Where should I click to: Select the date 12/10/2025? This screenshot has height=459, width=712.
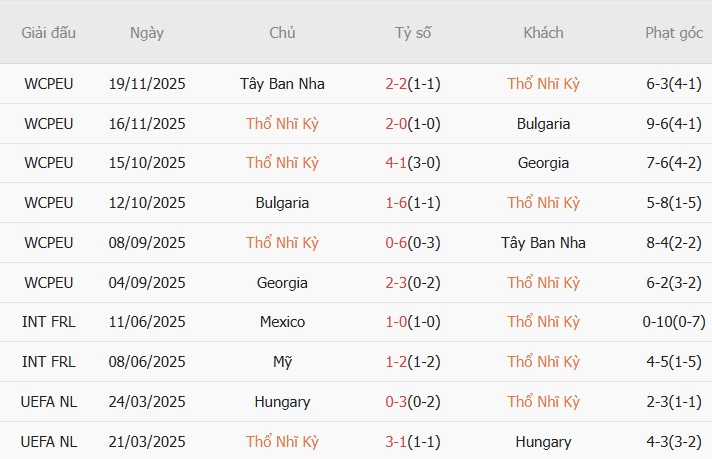point(147,203)
